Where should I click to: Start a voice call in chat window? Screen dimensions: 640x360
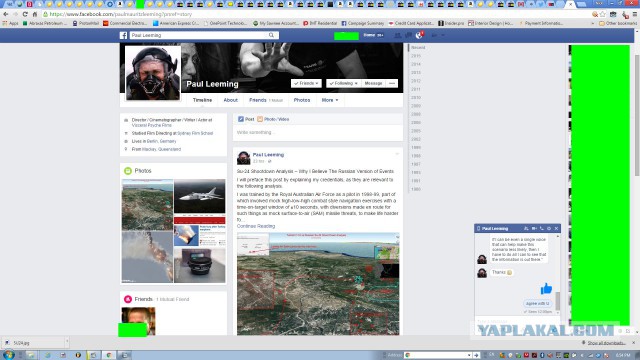point(542,229)
